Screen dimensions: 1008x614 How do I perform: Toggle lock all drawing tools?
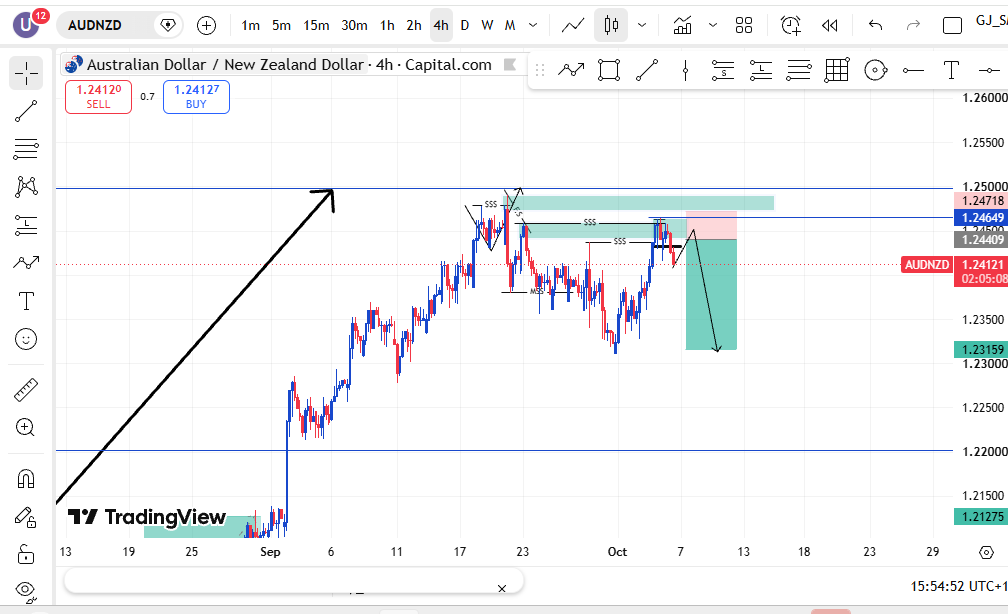[x=26, y=554]
